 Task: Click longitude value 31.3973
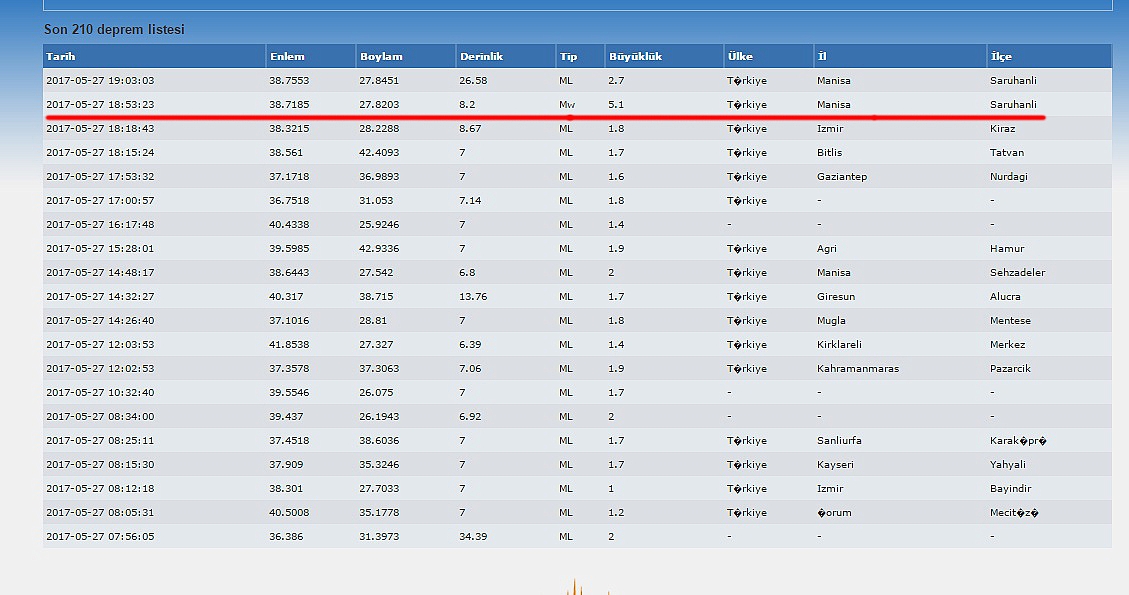tap(379, 537)
